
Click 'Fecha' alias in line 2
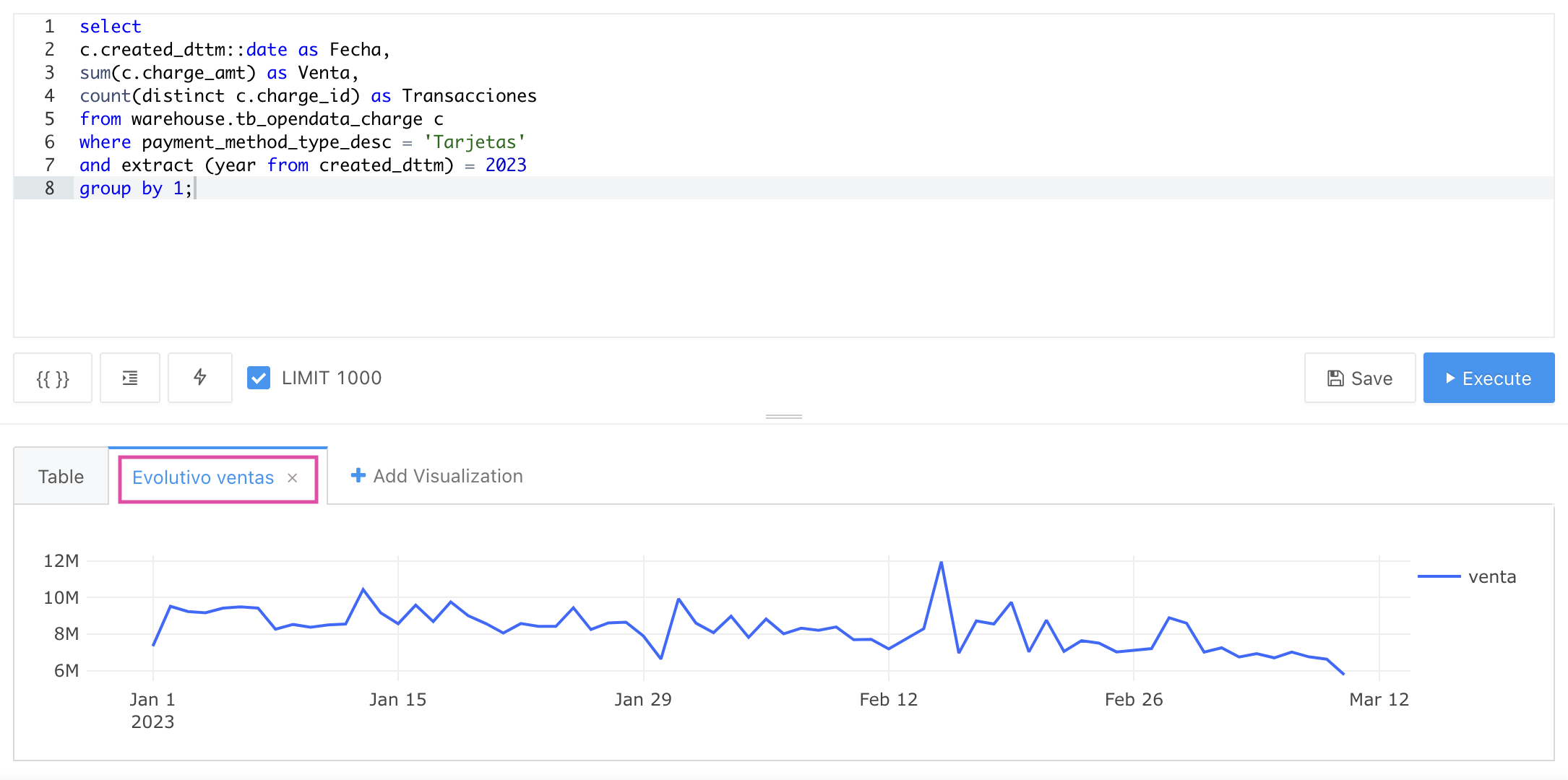point(355,50)
